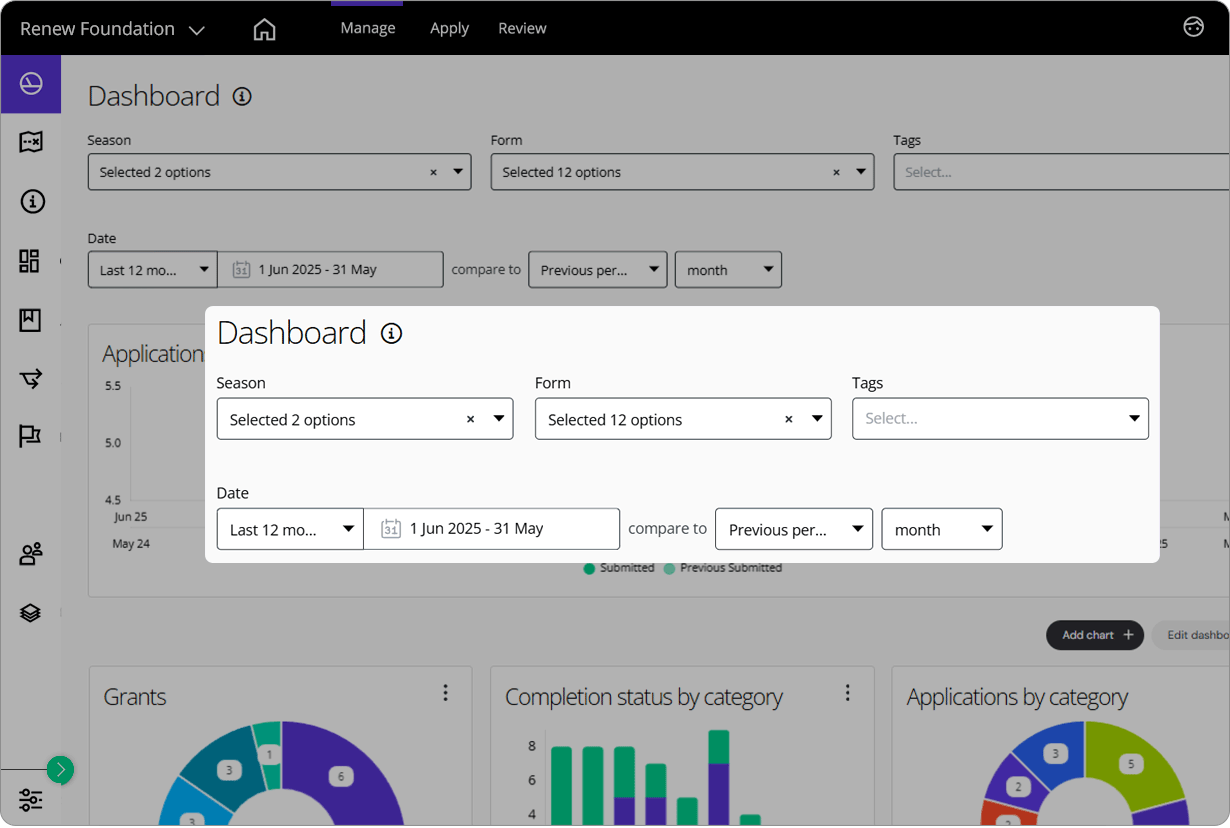This screenshot has height=828, width=1230.
Task: Switch to the Apply tab
Action: point(449,28)
